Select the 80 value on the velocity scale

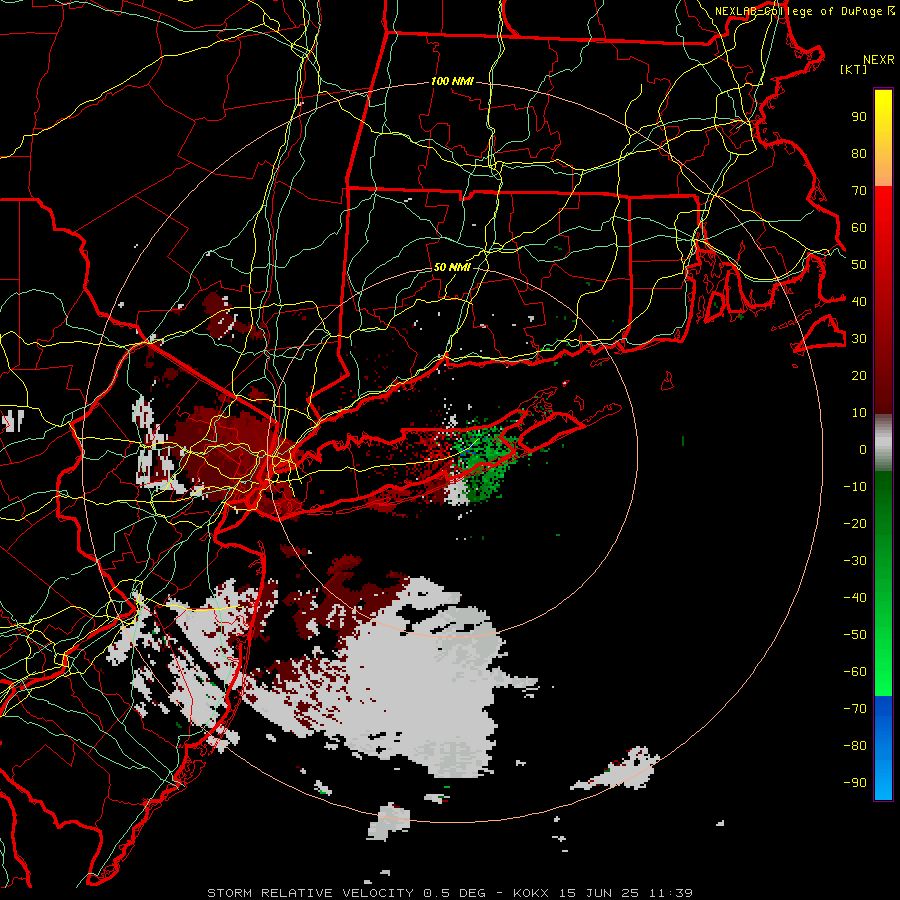(x=859, y=154)
